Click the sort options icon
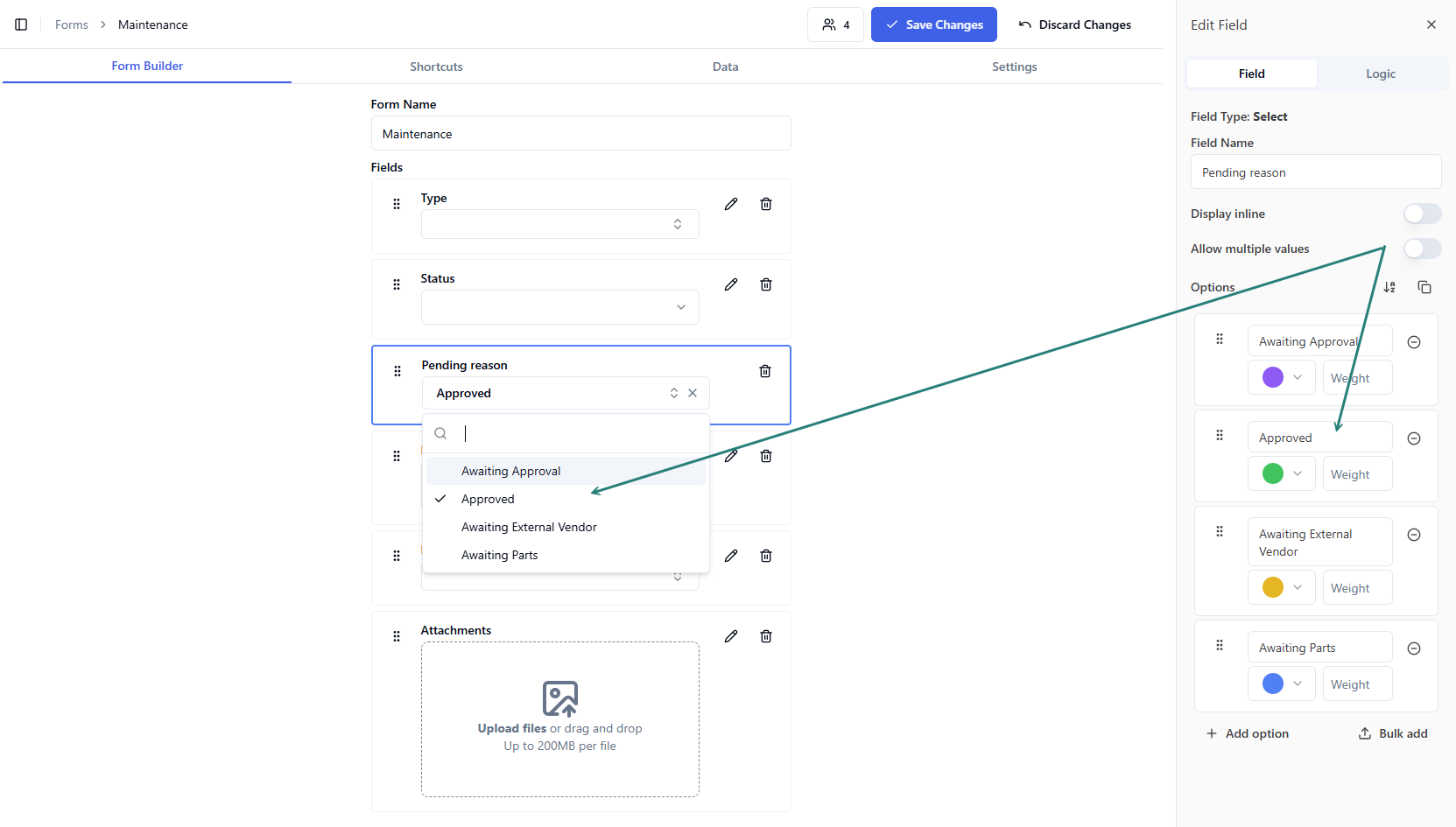The width and height of the screenshot is (1456, 827). (x=1389, y=287)
